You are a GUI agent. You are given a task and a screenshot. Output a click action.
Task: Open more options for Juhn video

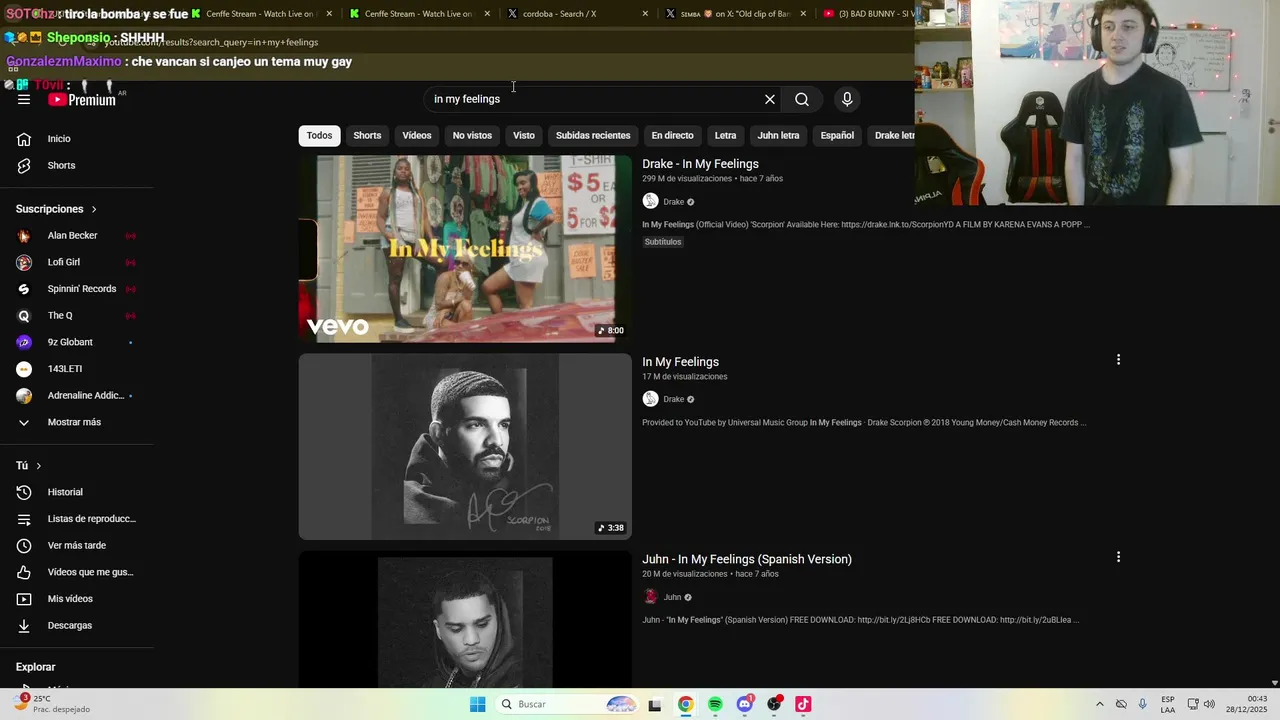[1118, 557]
